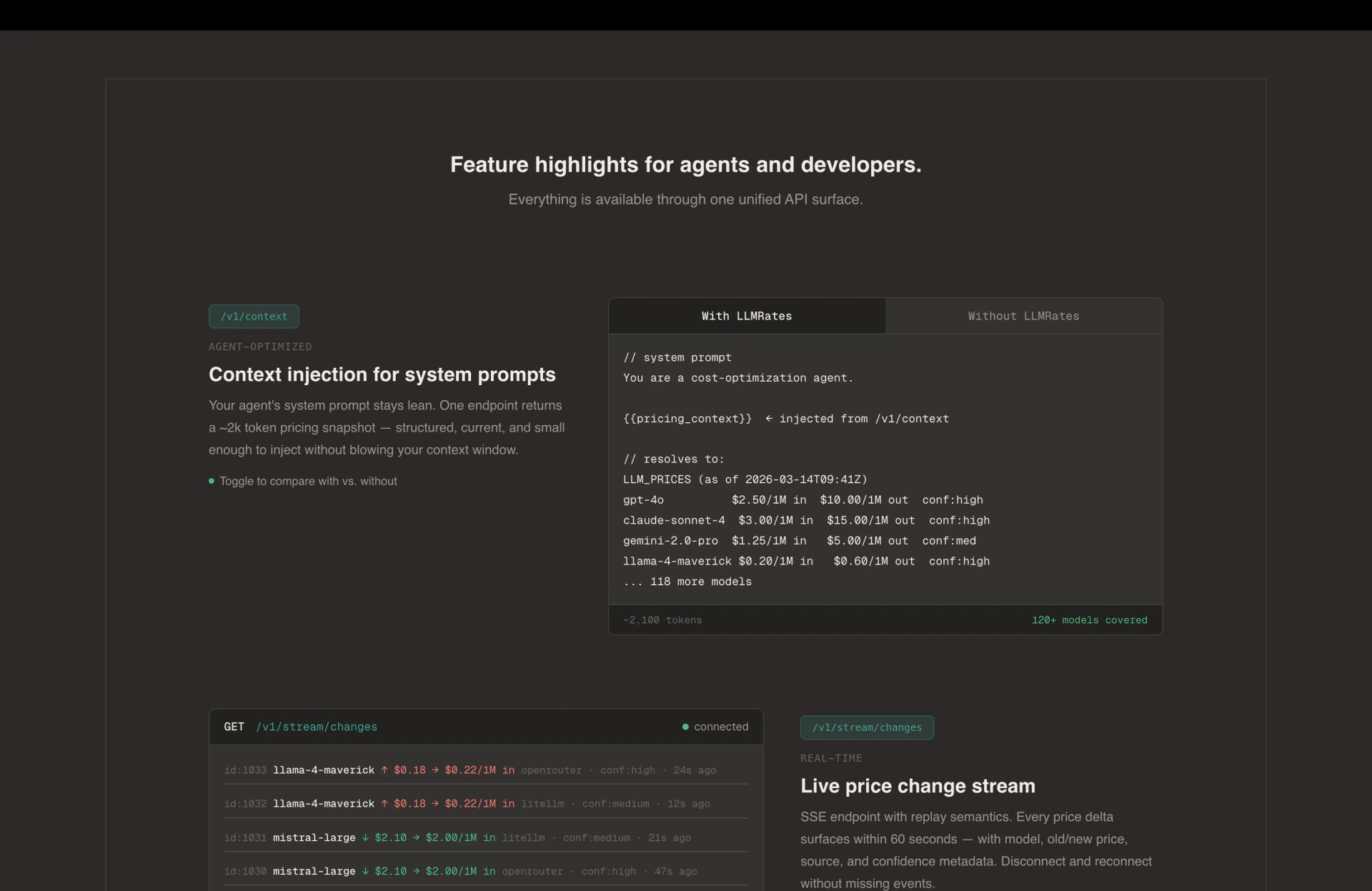The width and height of the screenshot is (1372, 891).
Task: Switch to the With LLMRates tab
Action: (747, 316)
